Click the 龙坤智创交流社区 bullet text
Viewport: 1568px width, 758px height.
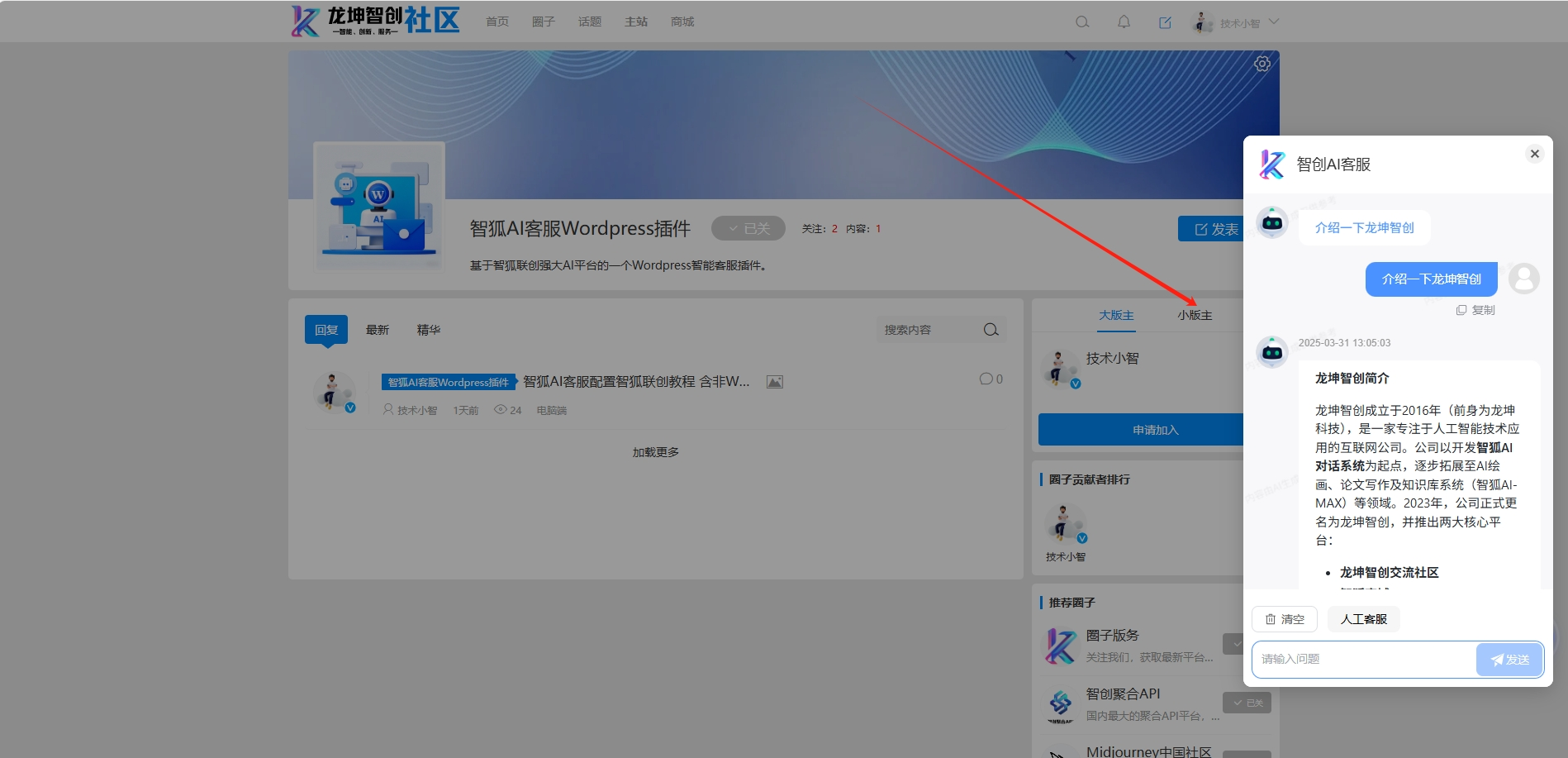click(x=1390, y=572)
